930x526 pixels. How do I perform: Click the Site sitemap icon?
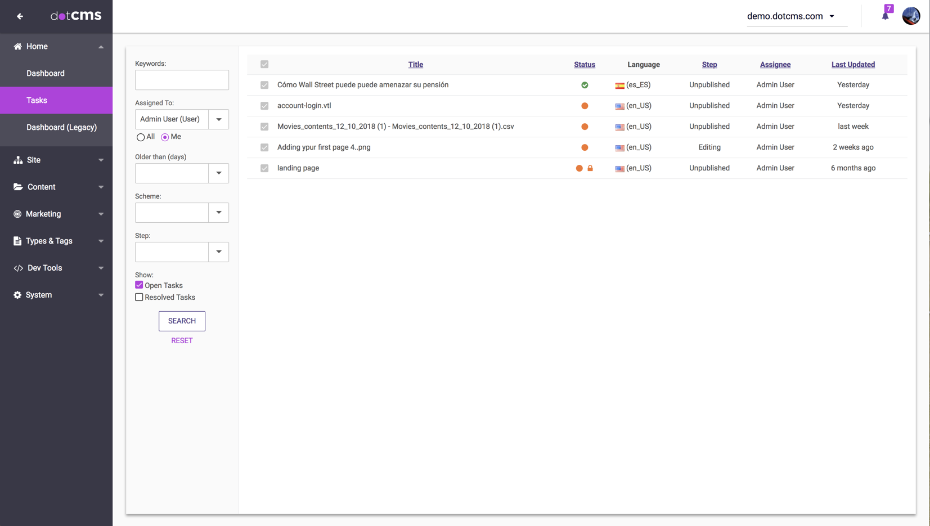(x=18, y=160)
